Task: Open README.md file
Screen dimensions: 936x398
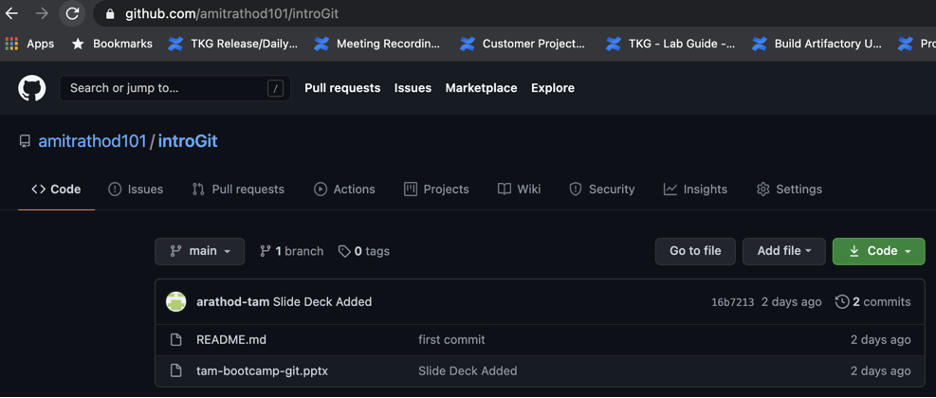Action: pyautogui.click(x=231, y=340)
